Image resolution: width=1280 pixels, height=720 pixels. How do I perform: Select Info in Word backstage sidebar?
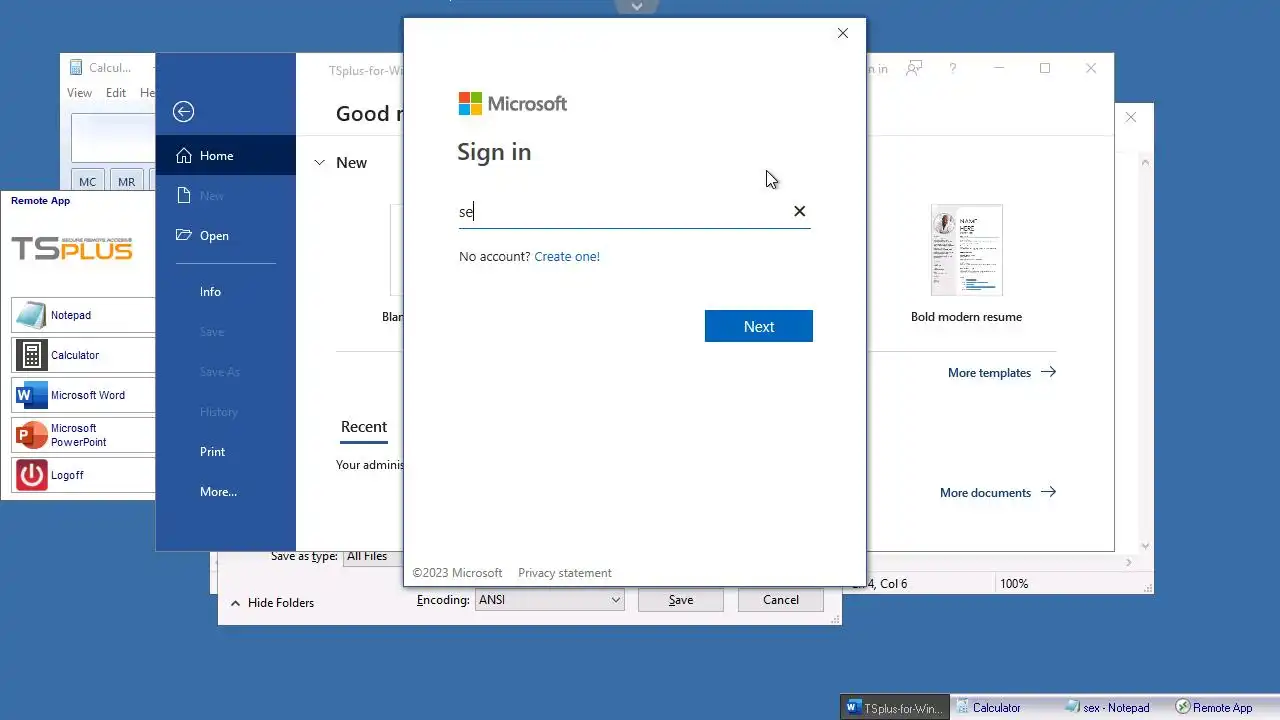pyautogui.click(x=226, y=292)
